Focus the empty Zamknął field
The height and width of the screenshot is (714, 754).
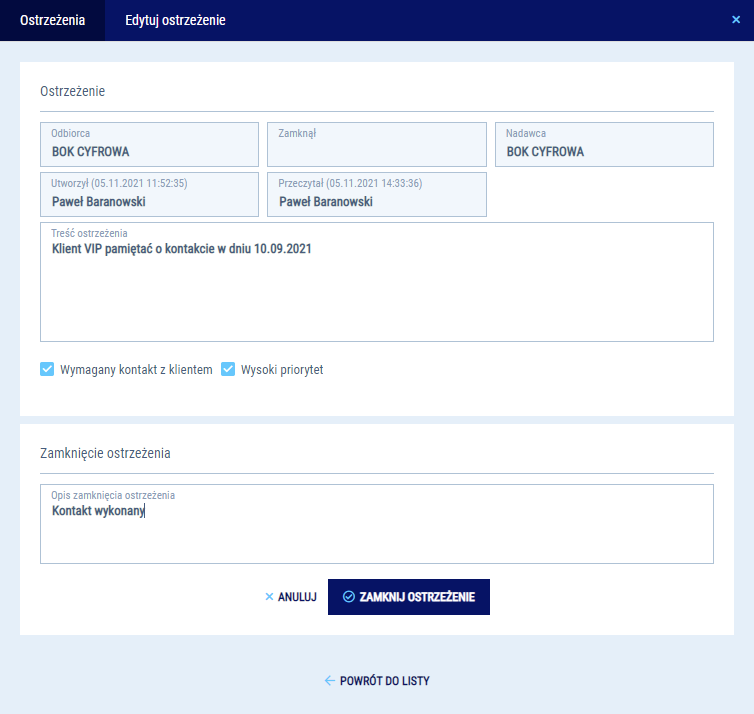pos(376,145)
